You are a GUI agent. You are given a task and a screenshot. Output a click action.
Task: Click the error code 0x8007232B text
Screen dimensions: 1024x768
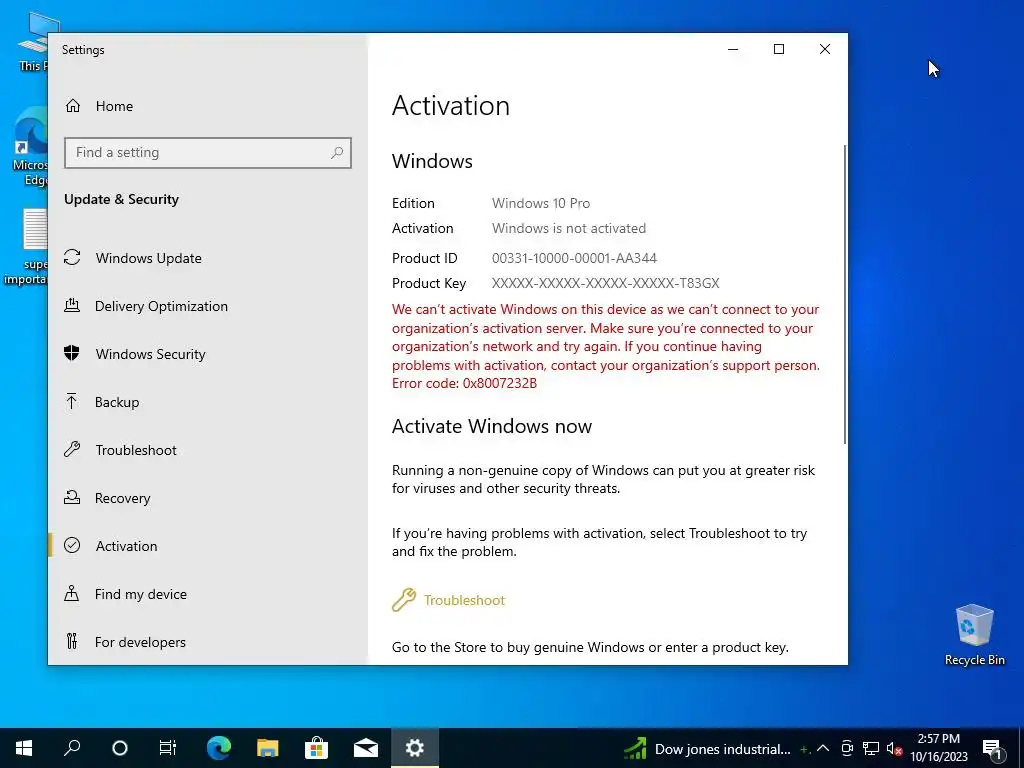[x=500, y=383]
